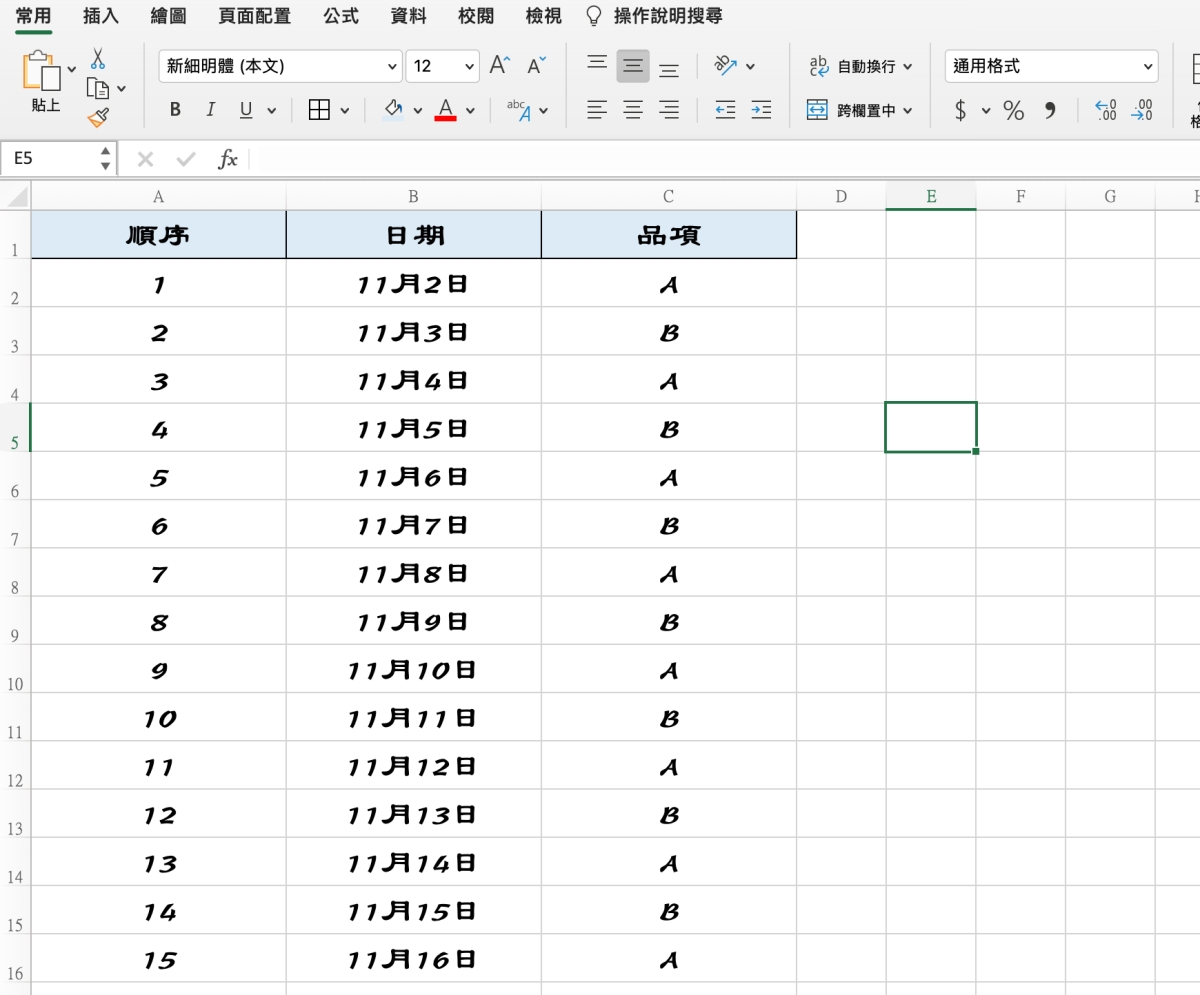Apply the red font color swatch
This screenshot has height=995, width=1200.
pos(446,110)
